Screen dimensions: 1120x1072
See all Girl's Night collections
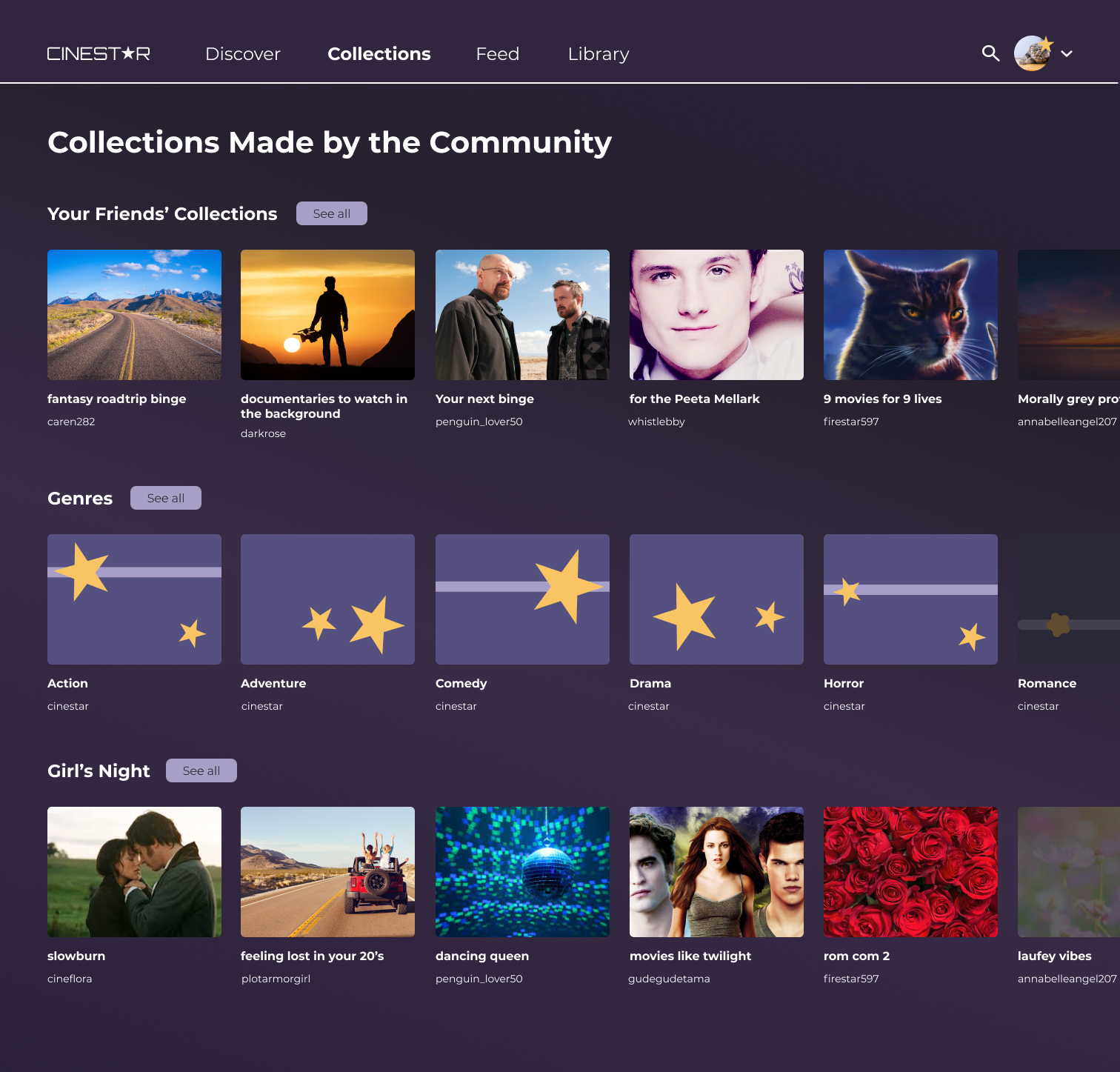click(x=201, y=770)
